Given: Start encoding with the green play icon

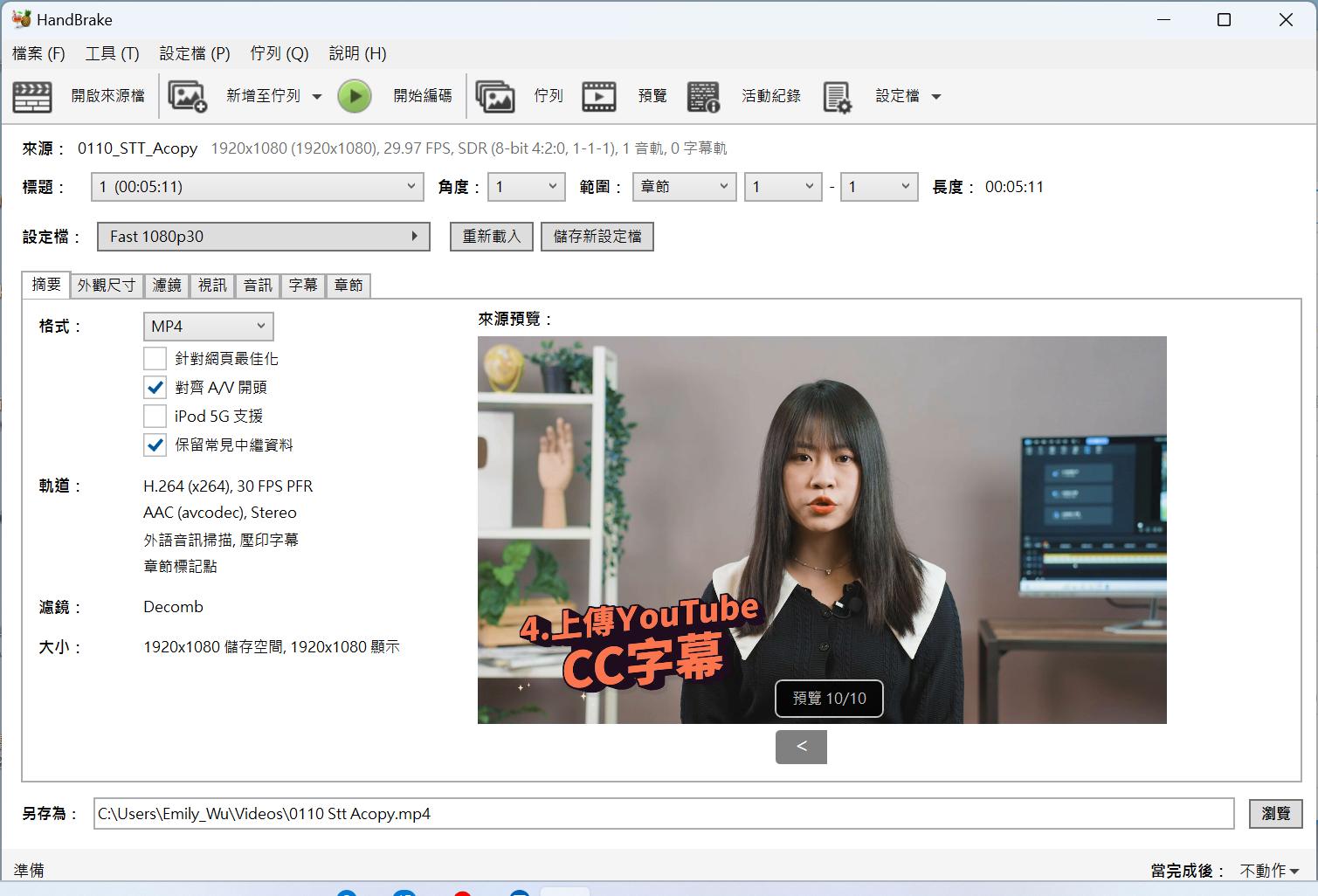Looking at the screenshot, I should [355, 96].
